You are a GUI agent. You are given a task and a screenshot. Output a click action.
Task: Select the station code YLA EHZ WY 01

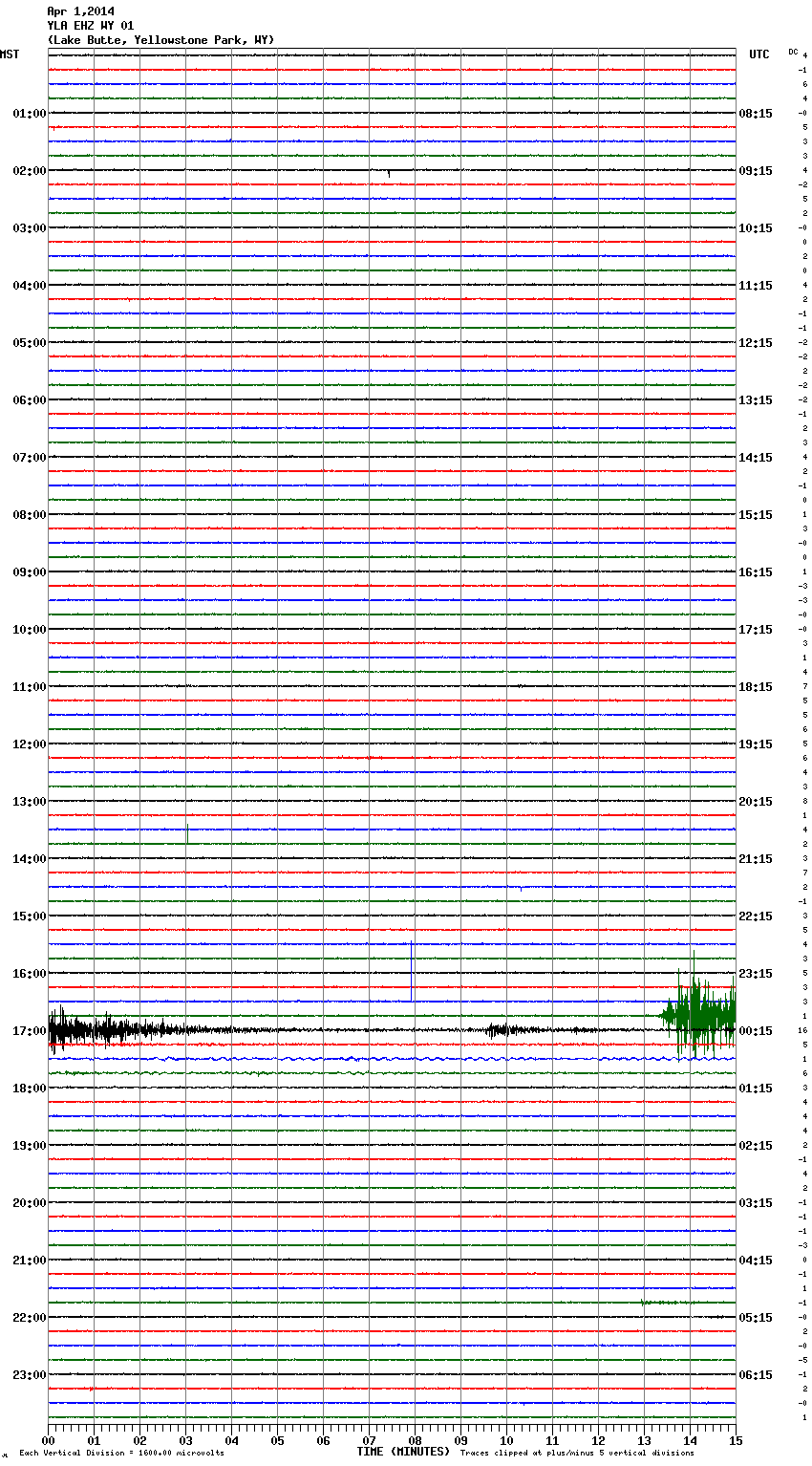pos(91,26)
